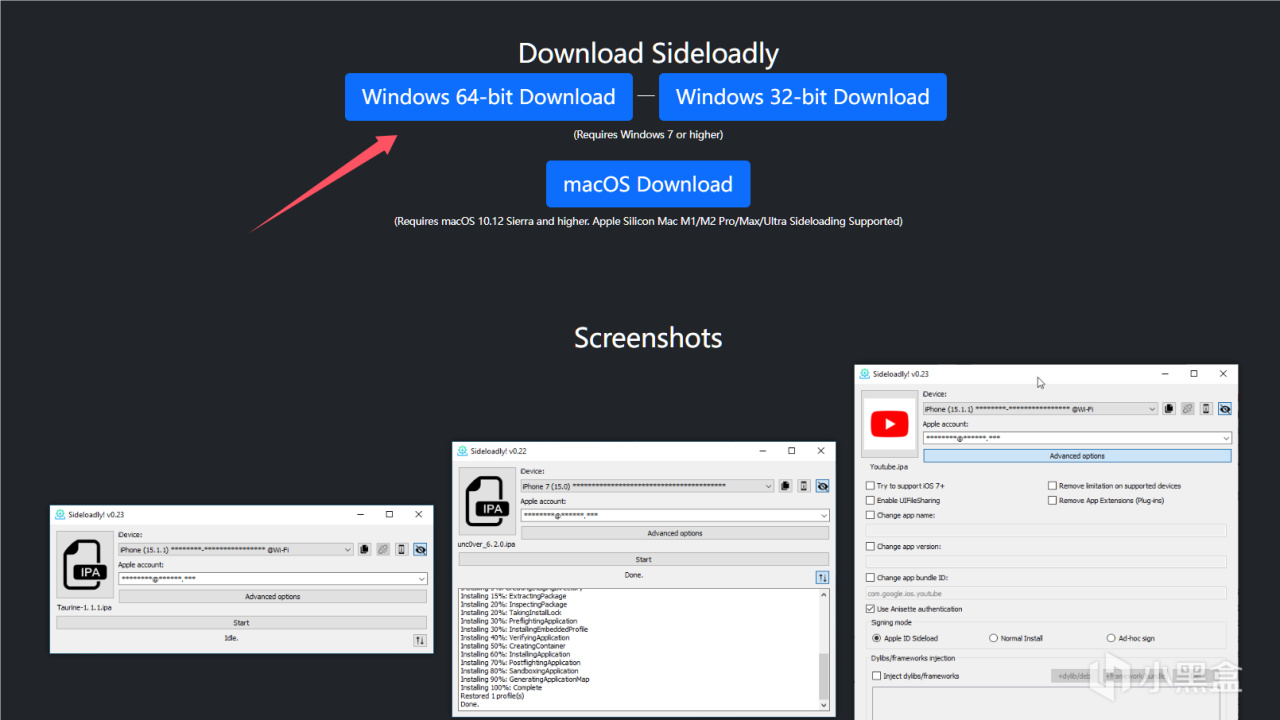This screenshot has height=720, width=1280.
Task: Click Sideloadly logo in Taurine window title bar
Action: [60, 514]
